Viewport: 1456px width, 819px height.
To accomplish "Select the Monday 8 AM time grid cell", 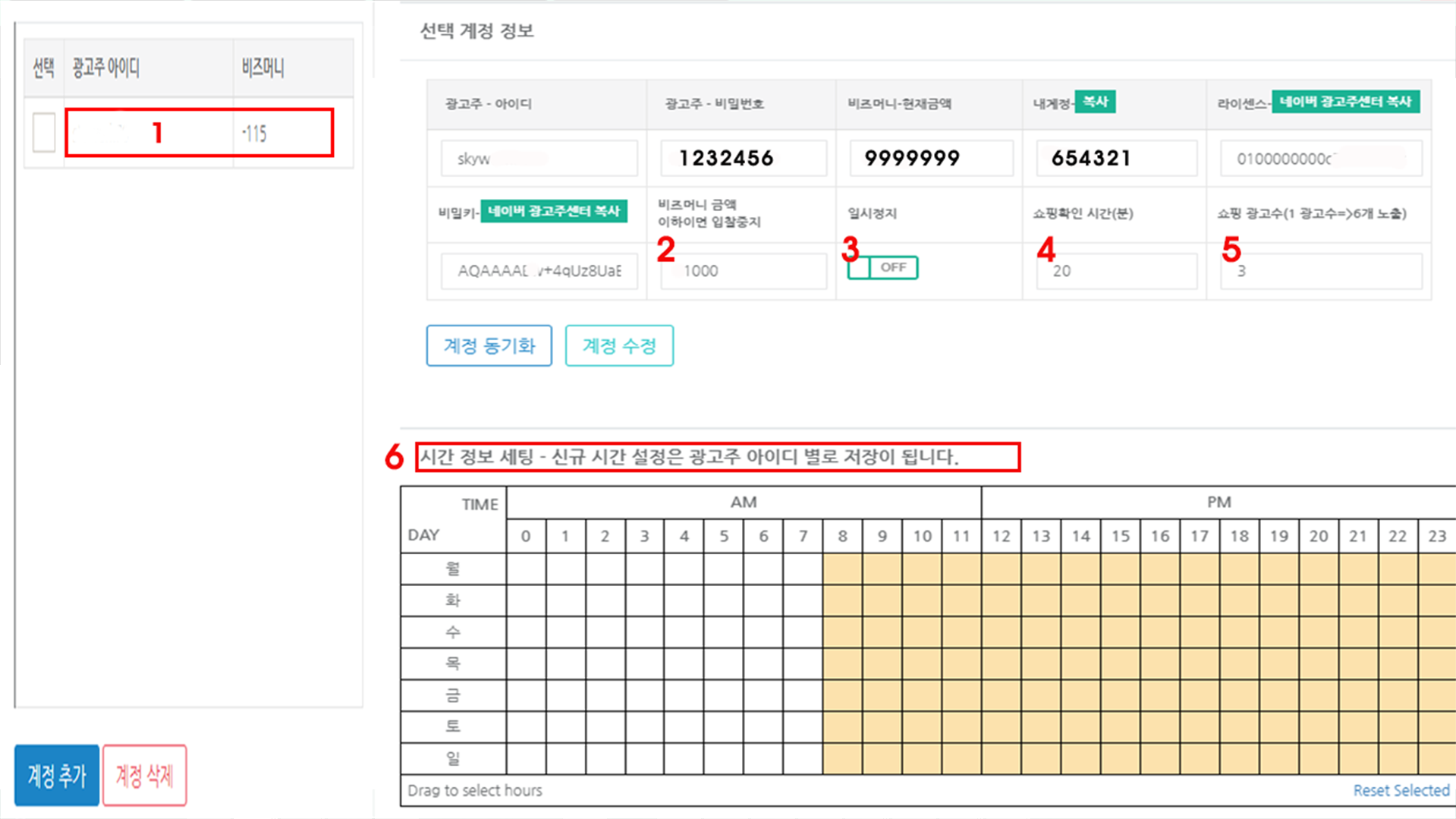I will click(842, 568).
